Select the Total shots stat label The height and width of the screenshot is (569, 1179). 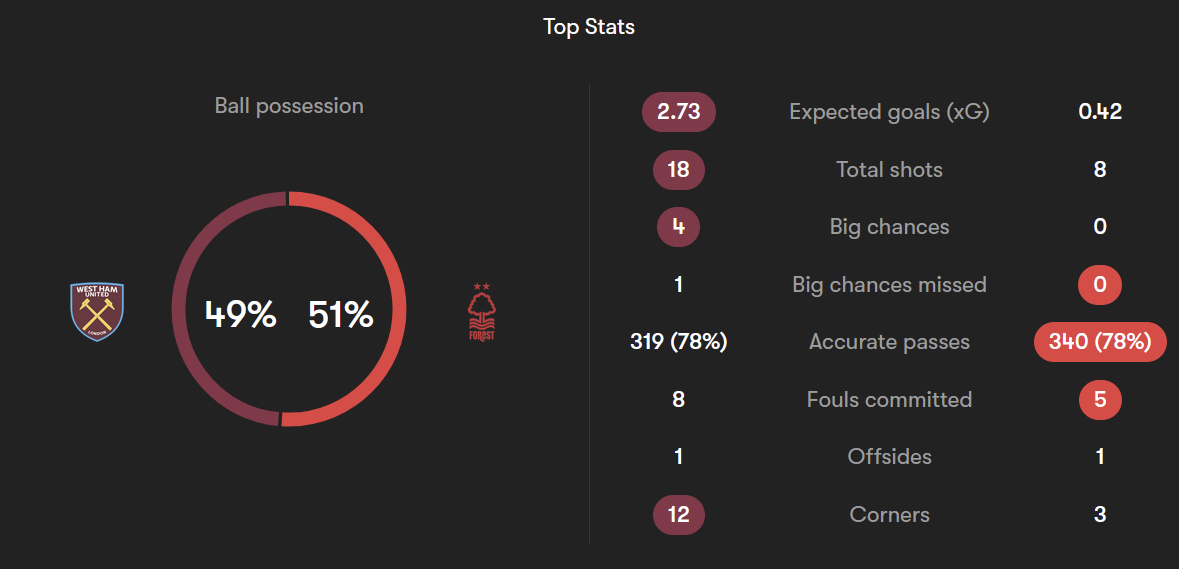point(890,170)
